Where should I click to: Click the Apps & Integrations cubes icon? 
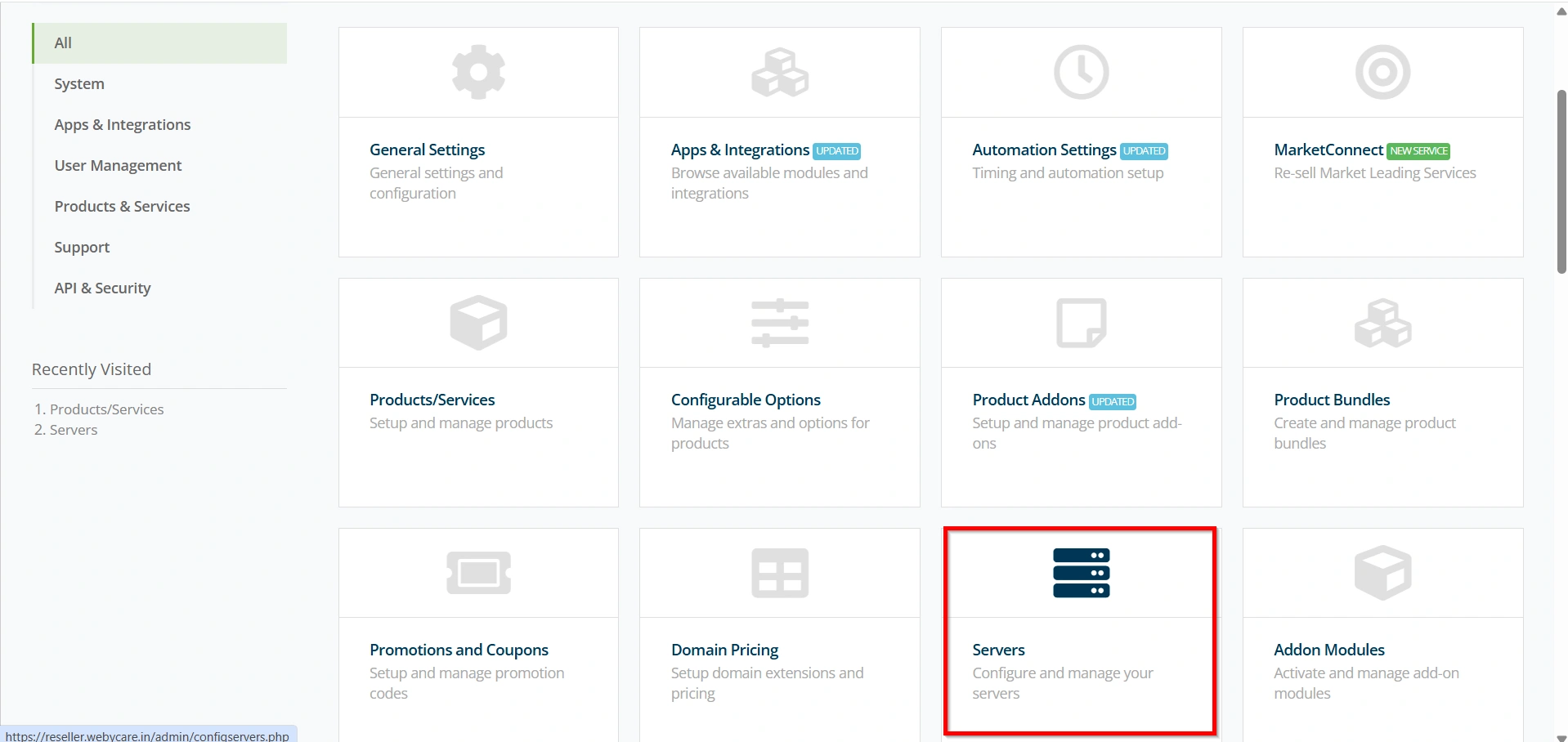780,72
